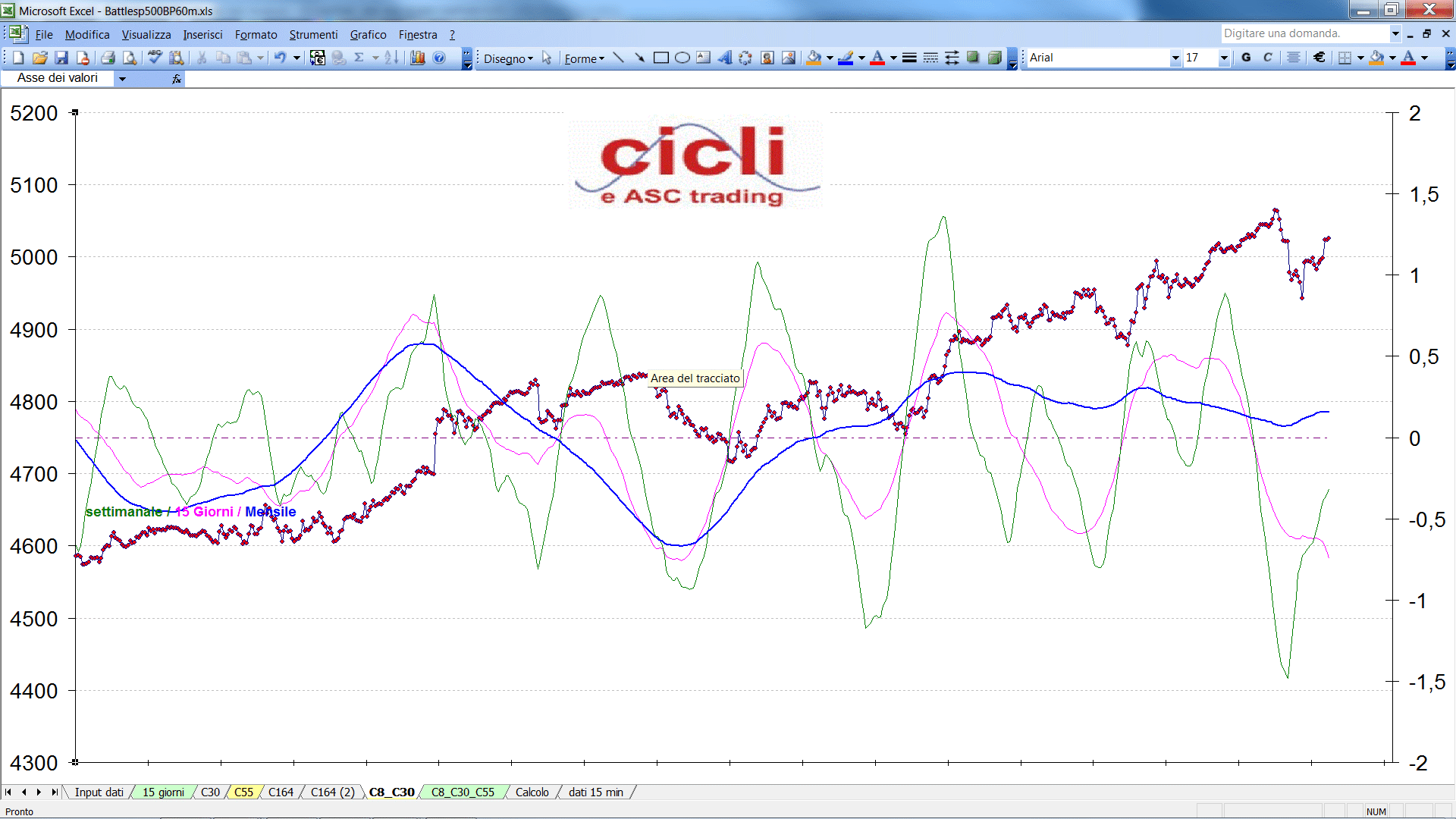
Task: Switch to the C8_C30_C55 sheet tab
Action: click(463, 792)
